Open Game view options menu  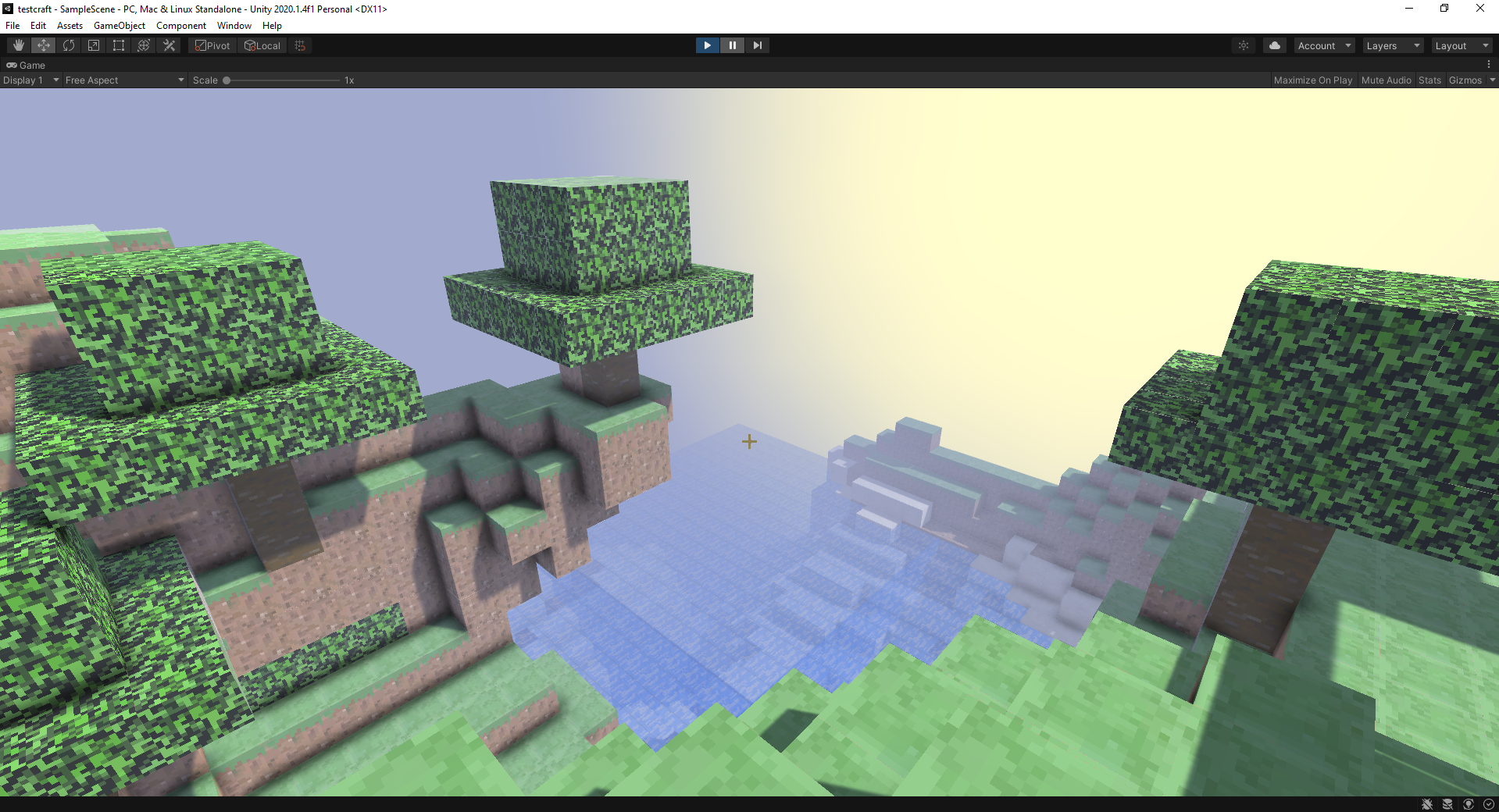coord(1489,65)
